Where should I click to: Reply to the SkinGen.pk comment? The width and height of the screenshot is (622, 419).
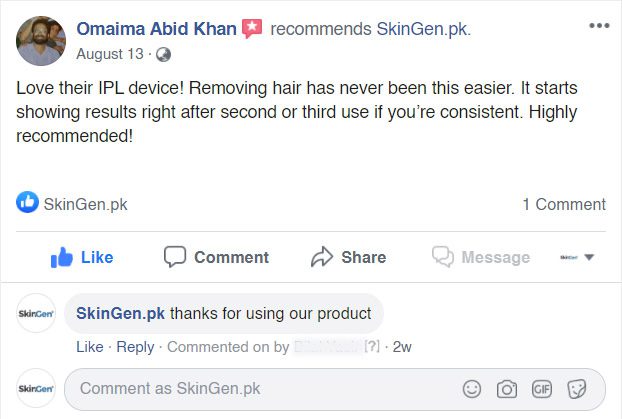tap(135, 347)
